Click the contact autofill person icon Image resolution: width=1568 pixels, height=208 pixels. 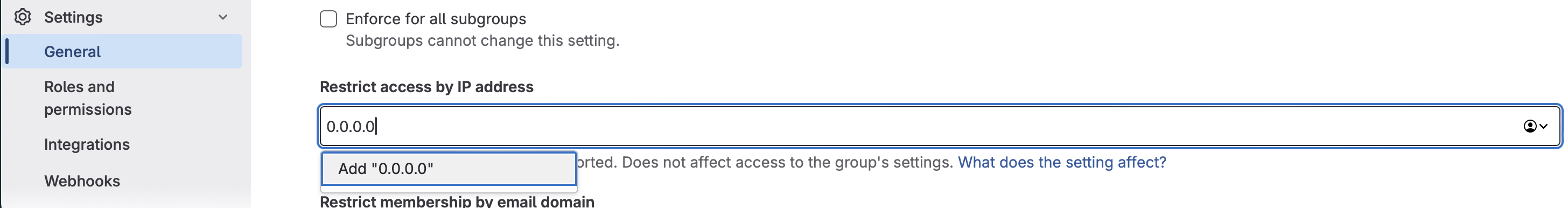(x=1529, y=126)
